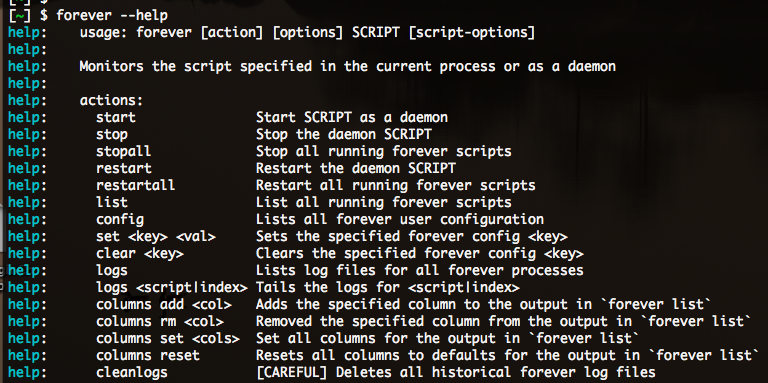Click 'columns set <cols>' action text
Screen dimensions: 768x383
pyautogui.click(x=168, y=338)
